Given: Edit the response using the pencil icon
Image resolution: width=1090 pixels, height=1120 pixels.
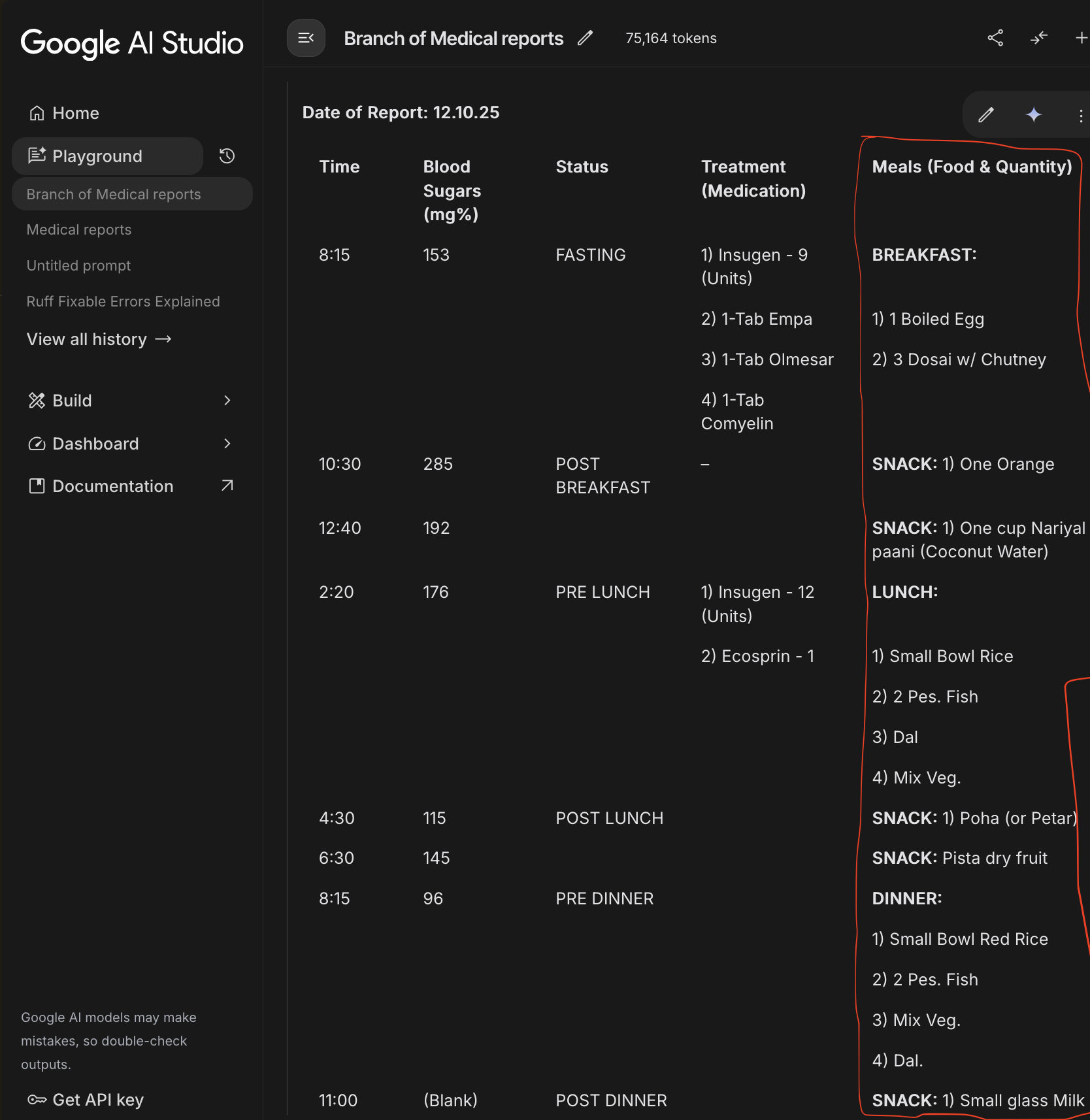Looking at the screenshot, I should pyautogui.click(x=986, y=115).
